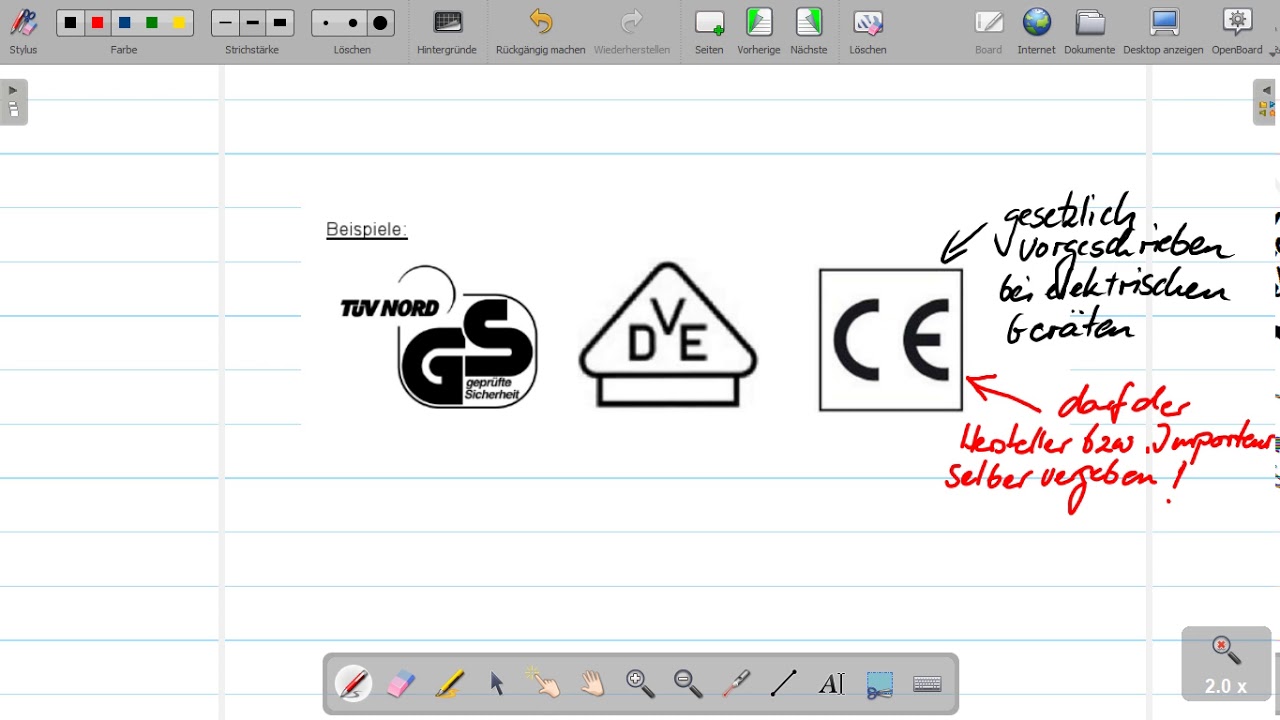Add a new page with Seiten
Image resolution: width=1280 pixels, height=720 pixels.
tap(709, 31)
